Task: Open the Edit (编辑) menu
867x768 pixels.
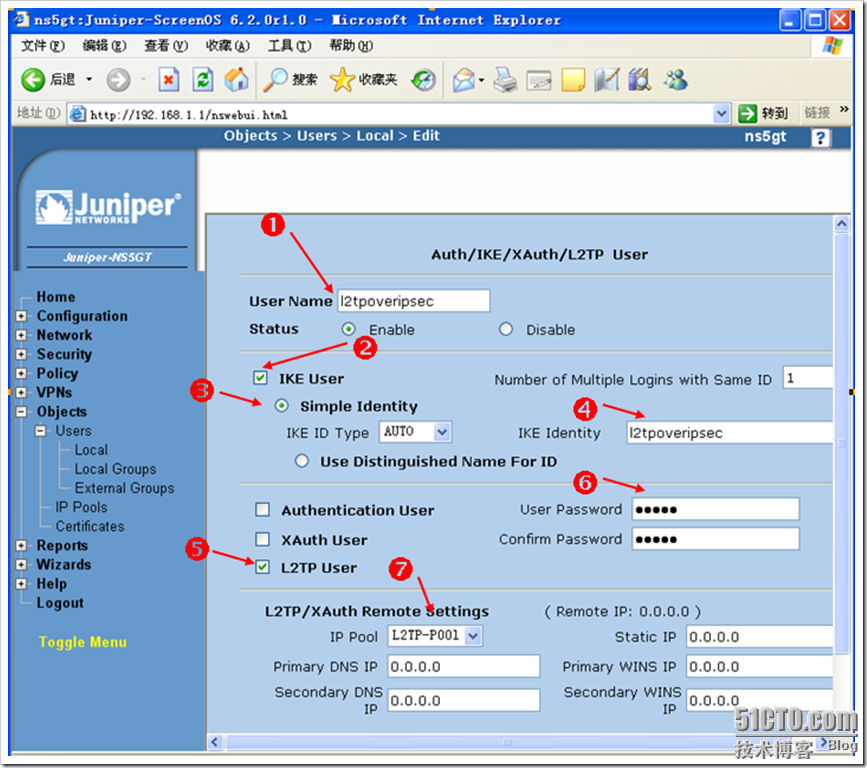Action: click(x=104, y=46)
